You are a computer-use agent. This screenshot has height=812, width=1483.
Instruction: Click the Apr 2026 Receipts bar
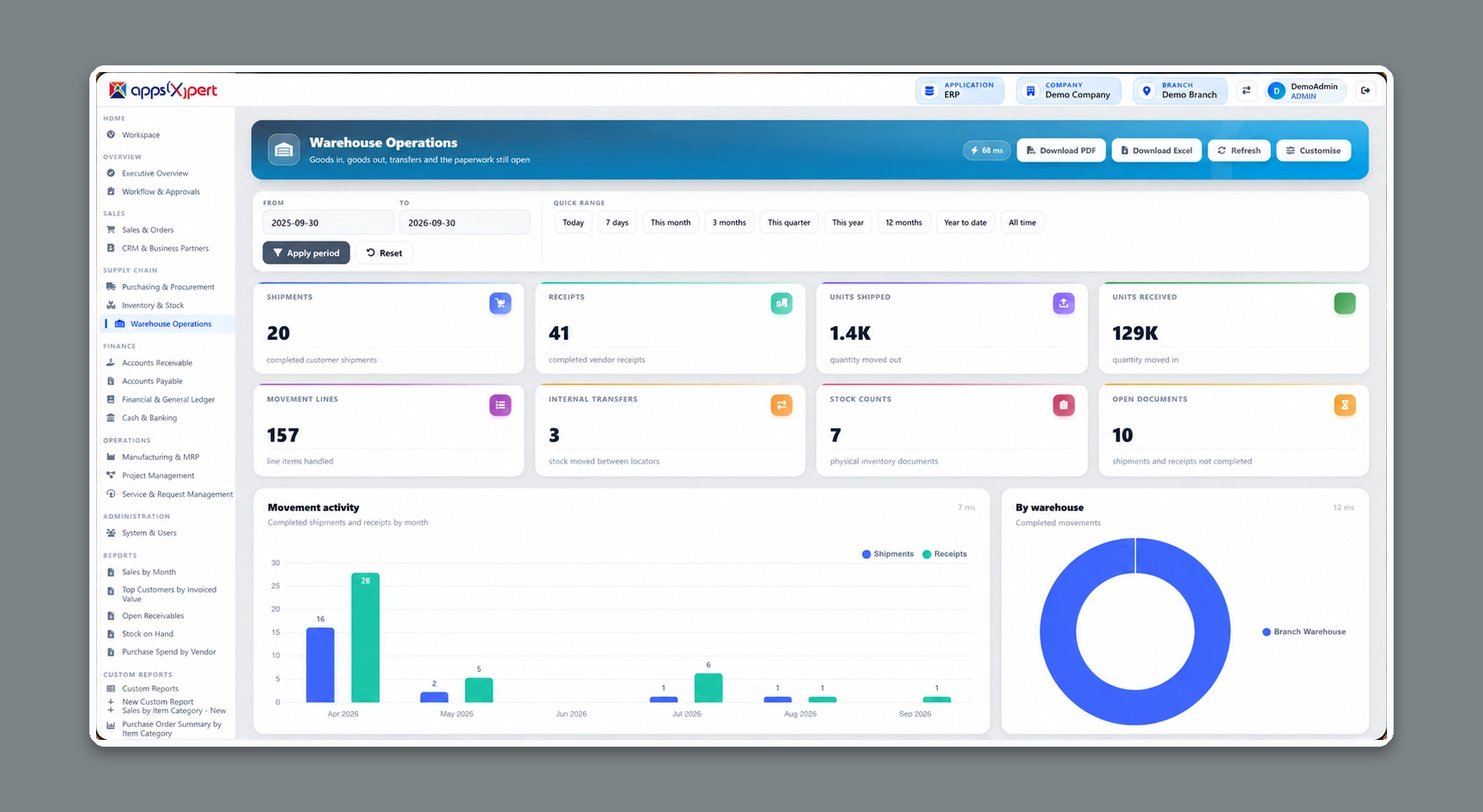pos(366,638)
